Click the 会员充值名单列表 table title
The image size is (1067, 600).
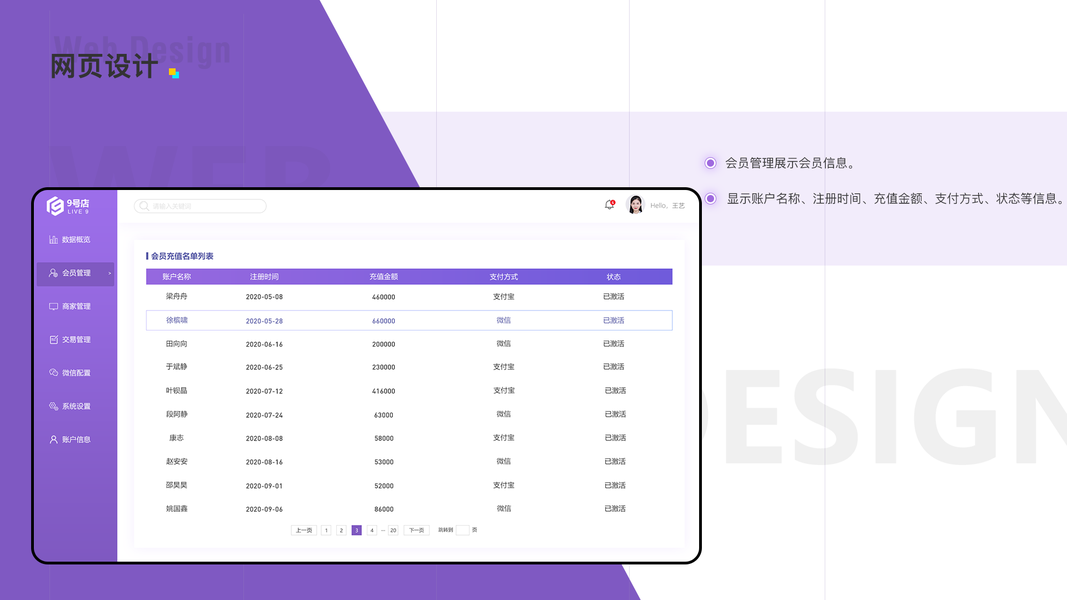tap(182, 256)
